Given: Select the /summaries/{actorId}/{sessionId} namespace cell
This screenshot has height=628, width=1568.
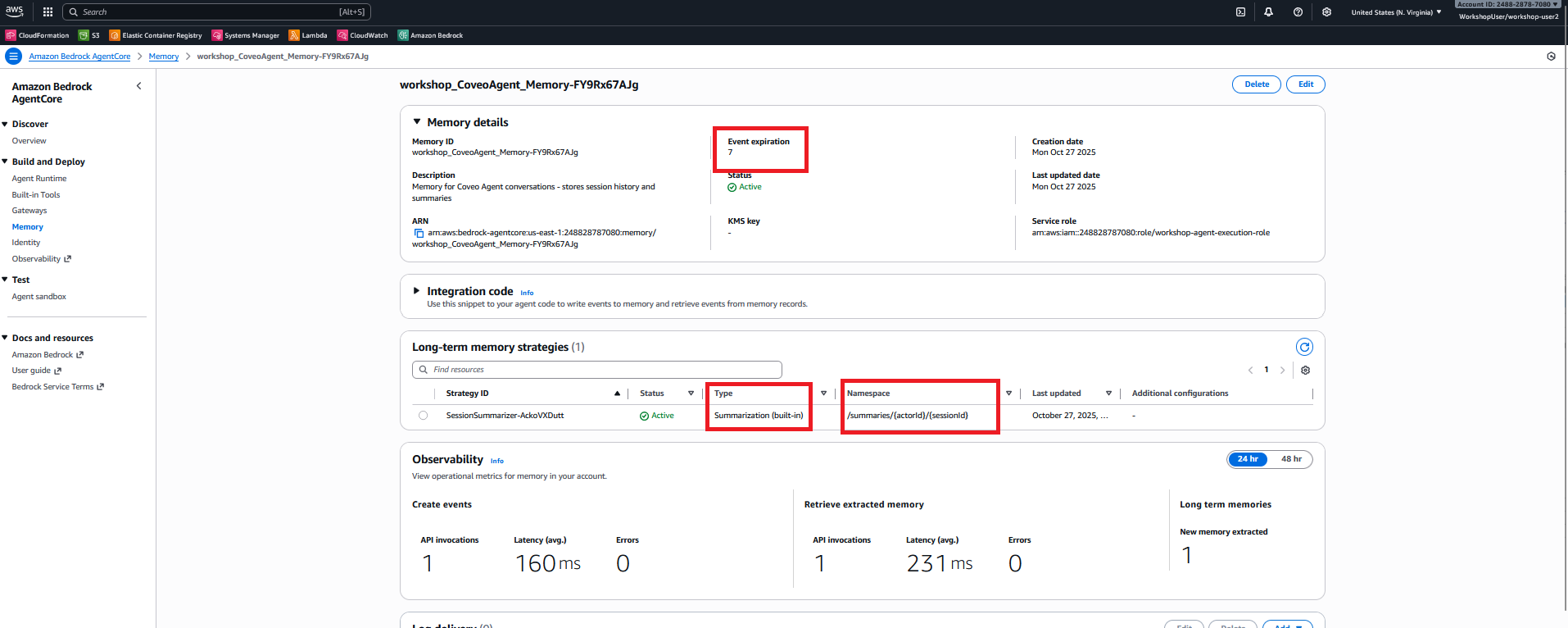Looking at the screenshot, I should click(x=908, y=416).
